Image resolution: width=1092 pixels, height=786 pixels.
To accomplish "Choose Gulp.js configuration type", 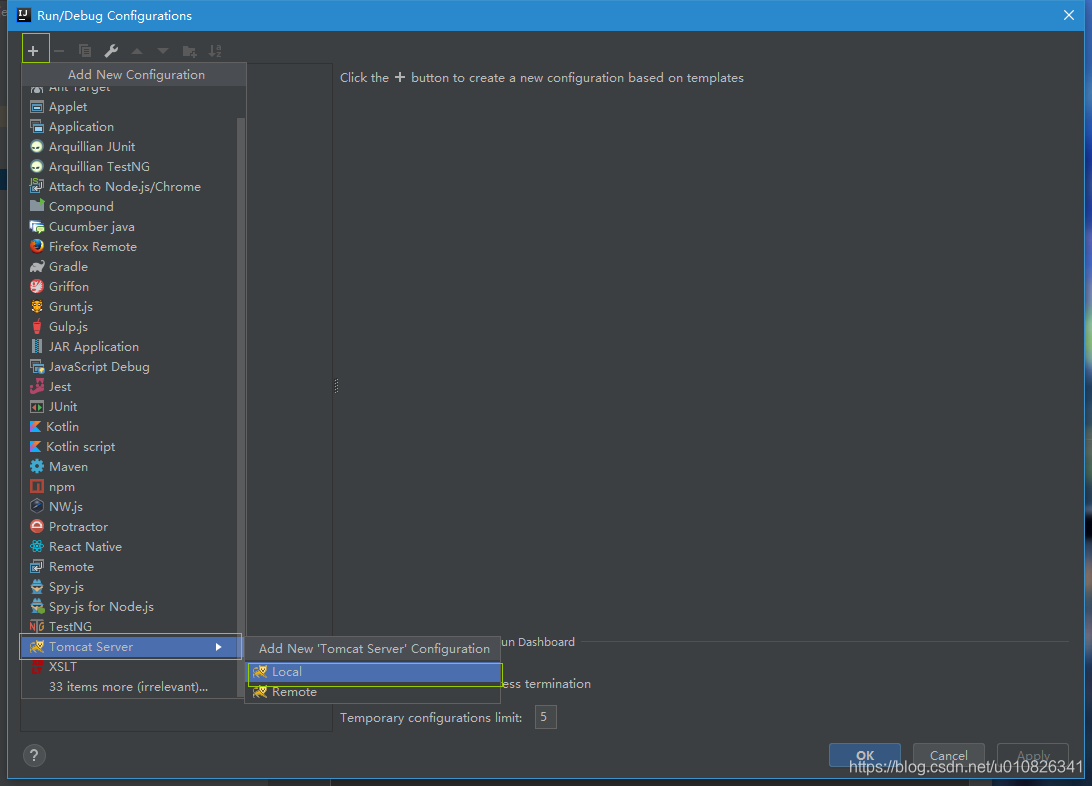I will 130,327.
